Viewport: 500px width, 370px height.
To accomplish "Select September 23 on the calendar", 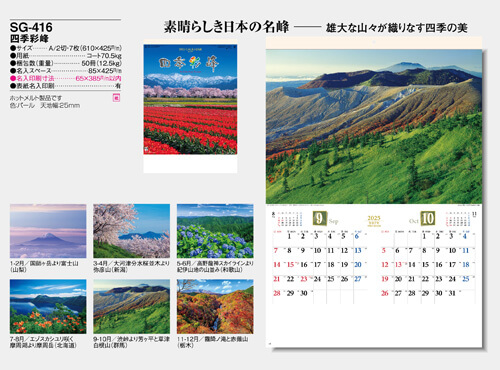I will click(x=304, y=279).
